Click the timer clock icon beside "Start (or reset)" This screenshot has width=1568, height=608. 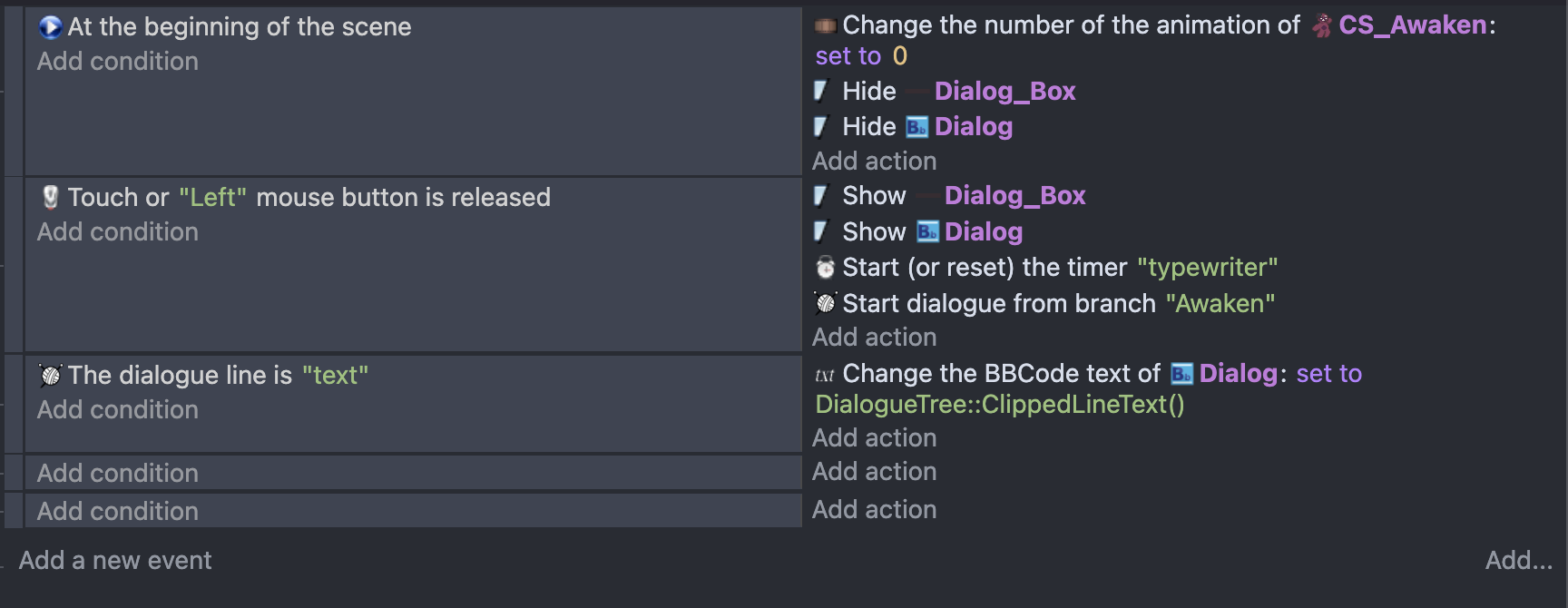point(826,268)
